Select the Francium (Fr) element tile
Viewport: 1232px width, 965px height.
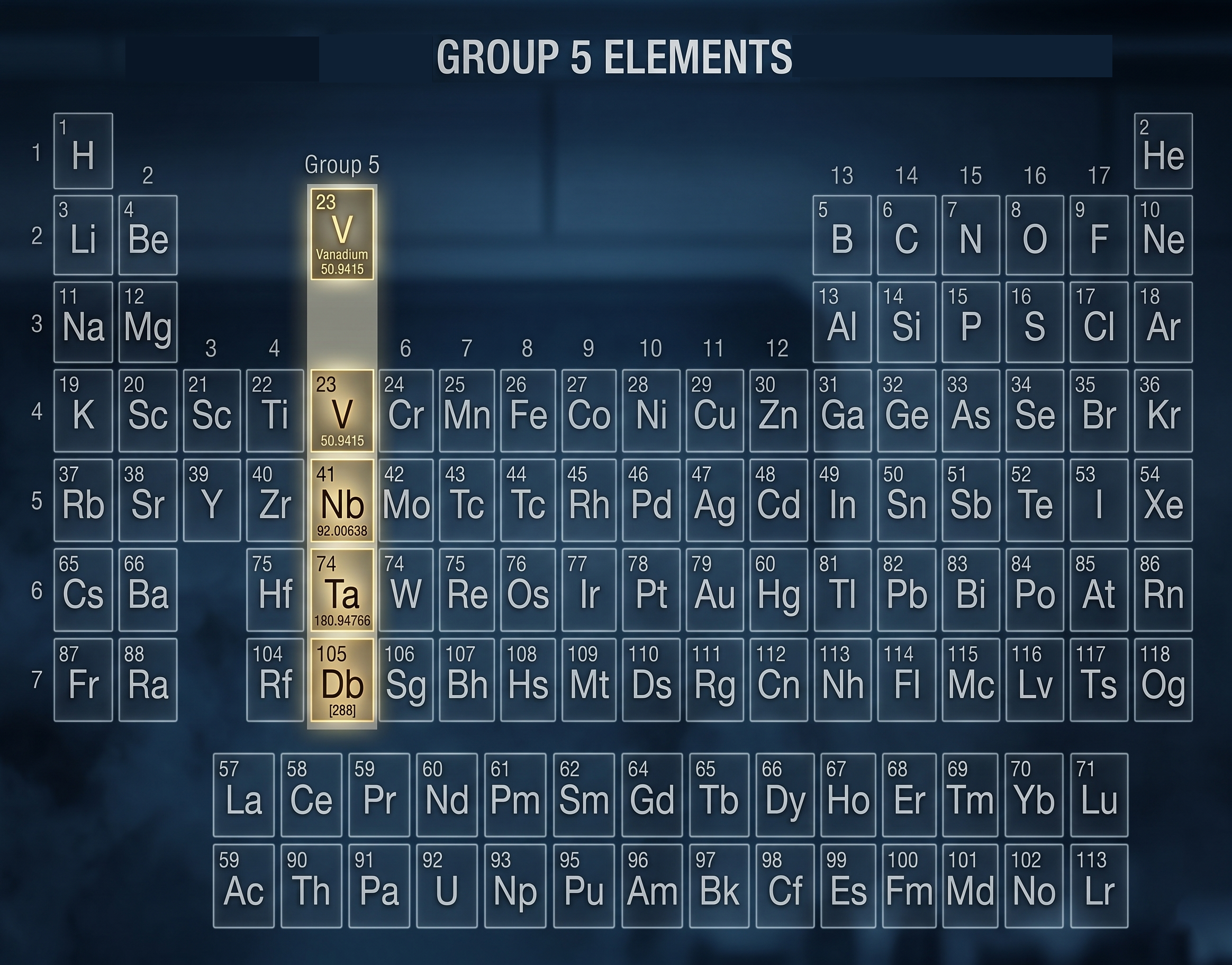click(83, 685)
